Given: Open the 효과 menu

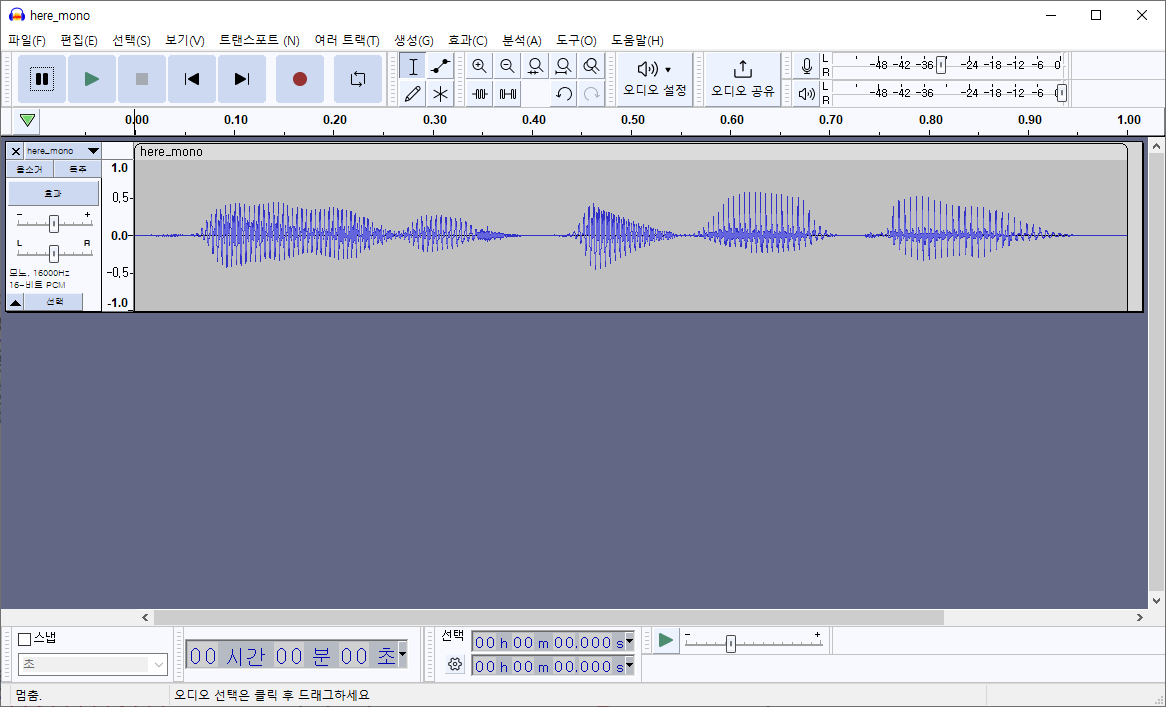Looking at the screenshot, I should coord(467,41).
